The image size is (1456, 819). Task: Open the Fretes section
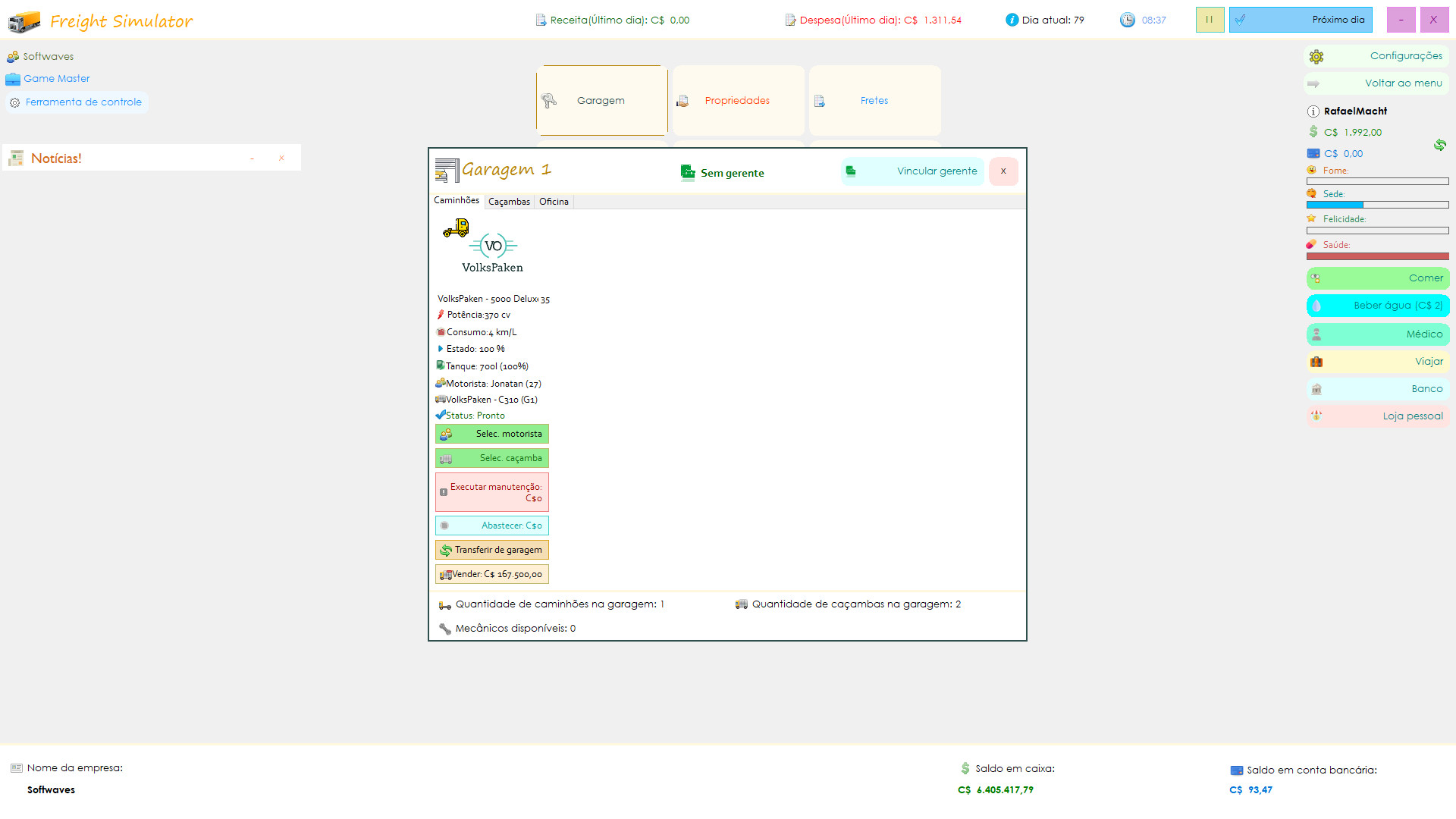point(874,101)
